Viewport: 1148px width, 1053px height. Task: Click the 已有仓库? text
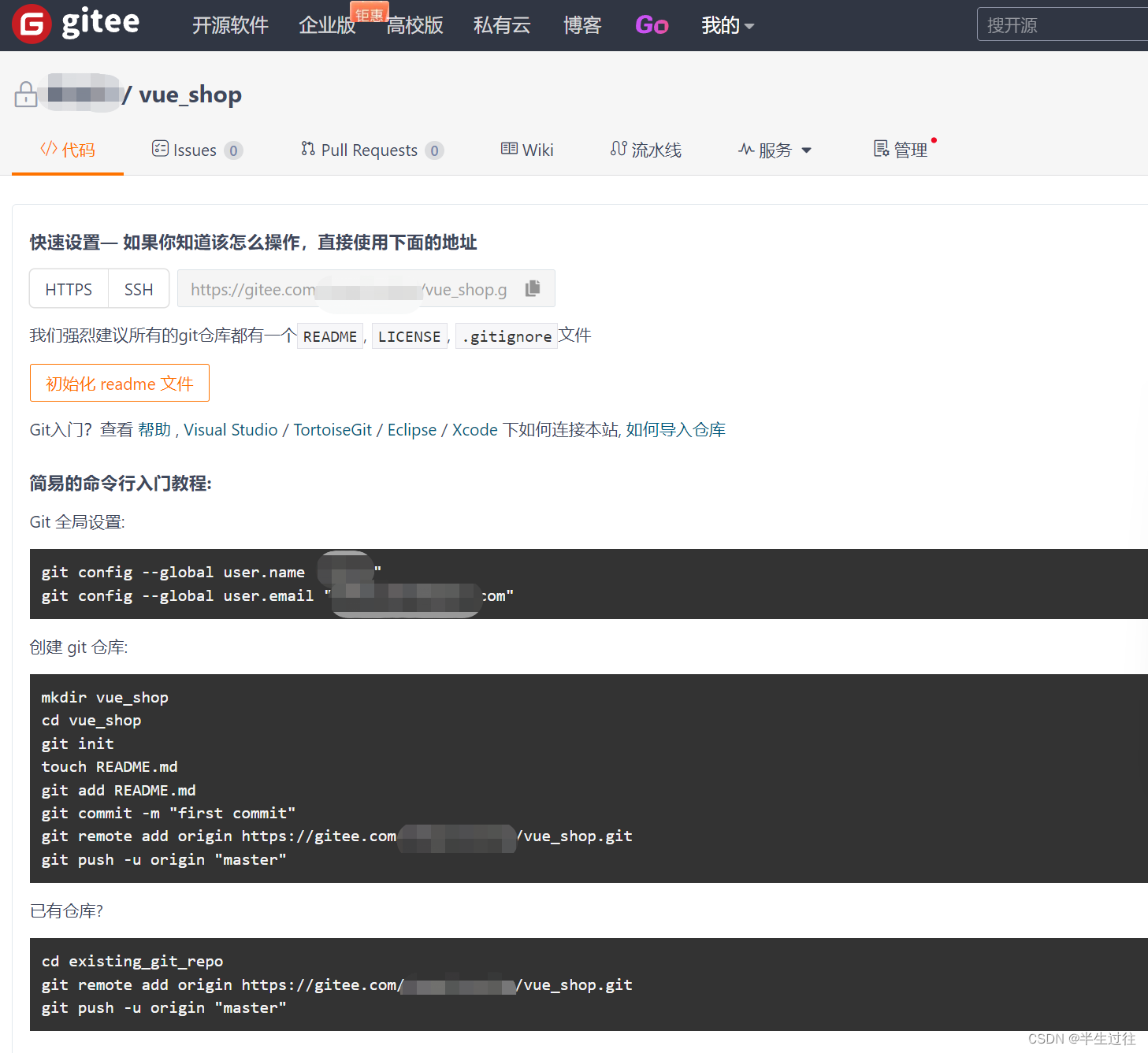click(x=66, y=910)
